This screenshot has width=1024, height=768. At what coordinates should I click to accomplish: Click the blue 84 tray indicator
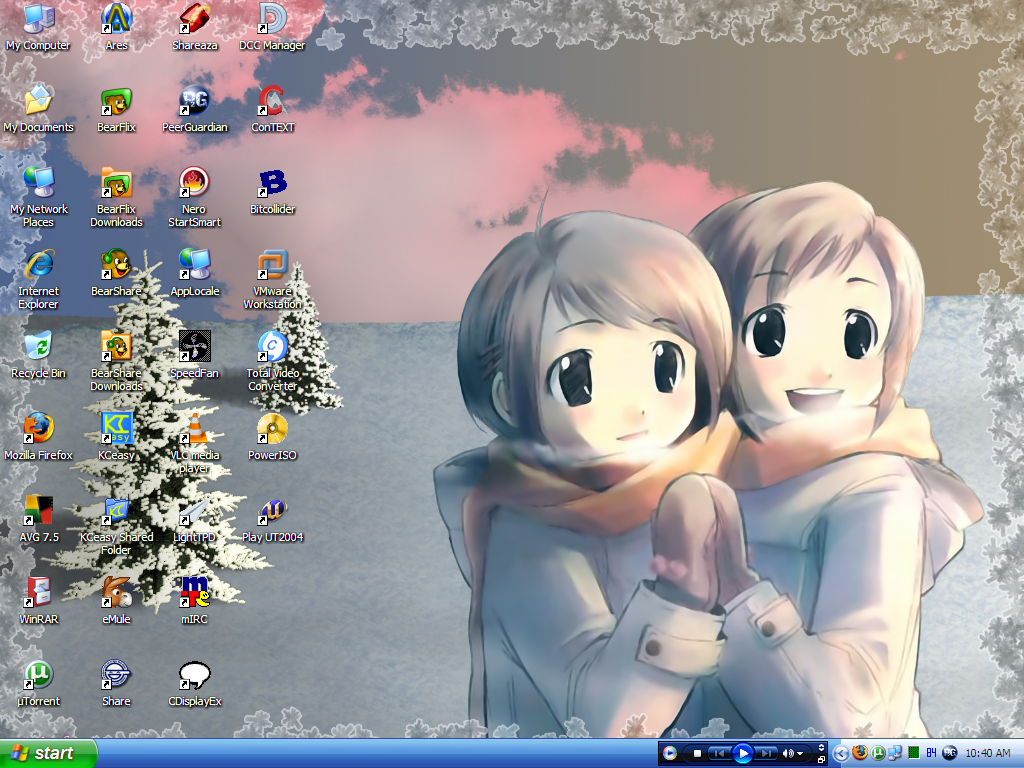(931, 754)
